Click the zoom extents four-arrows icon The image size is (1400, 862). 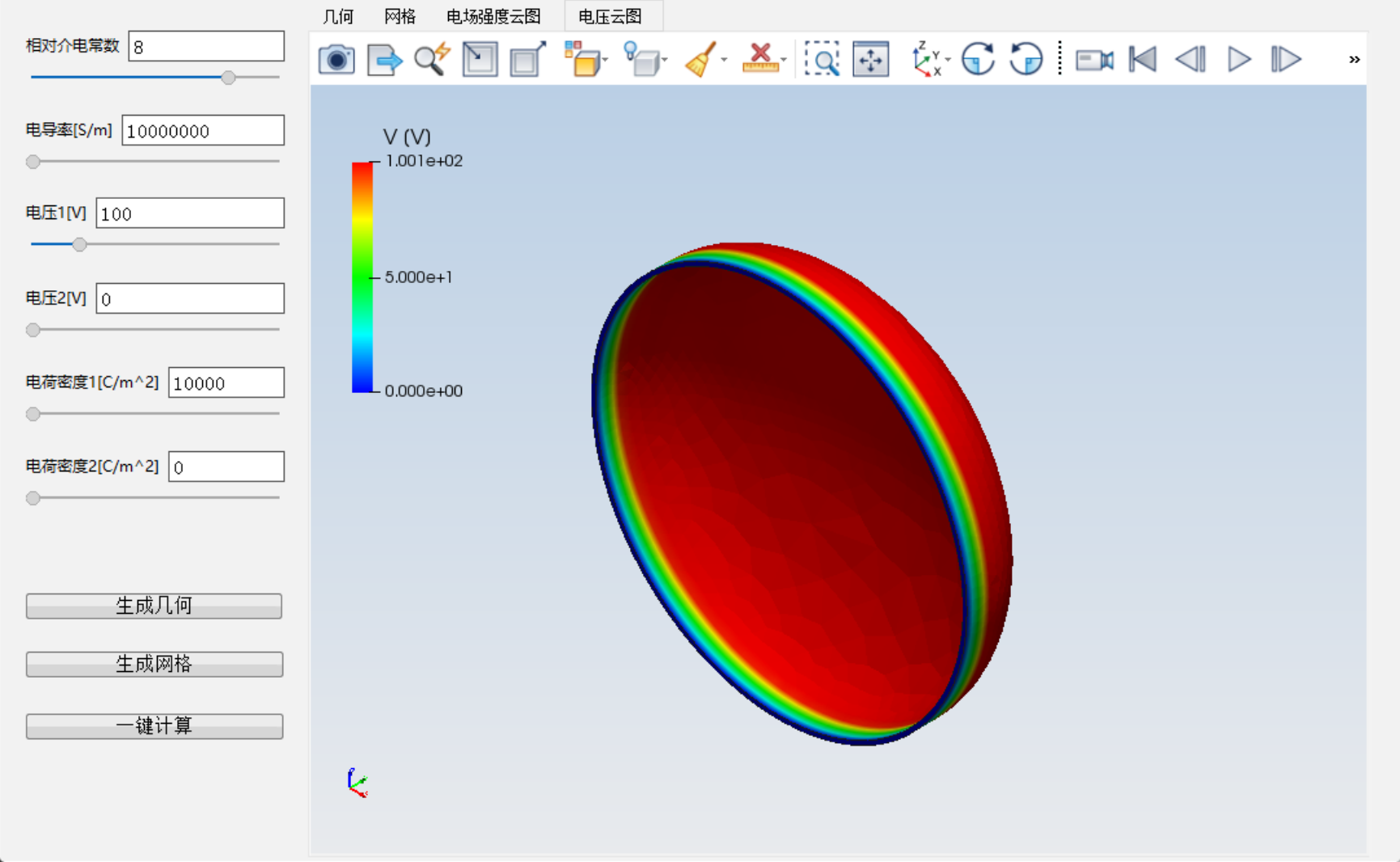[871, 60]
